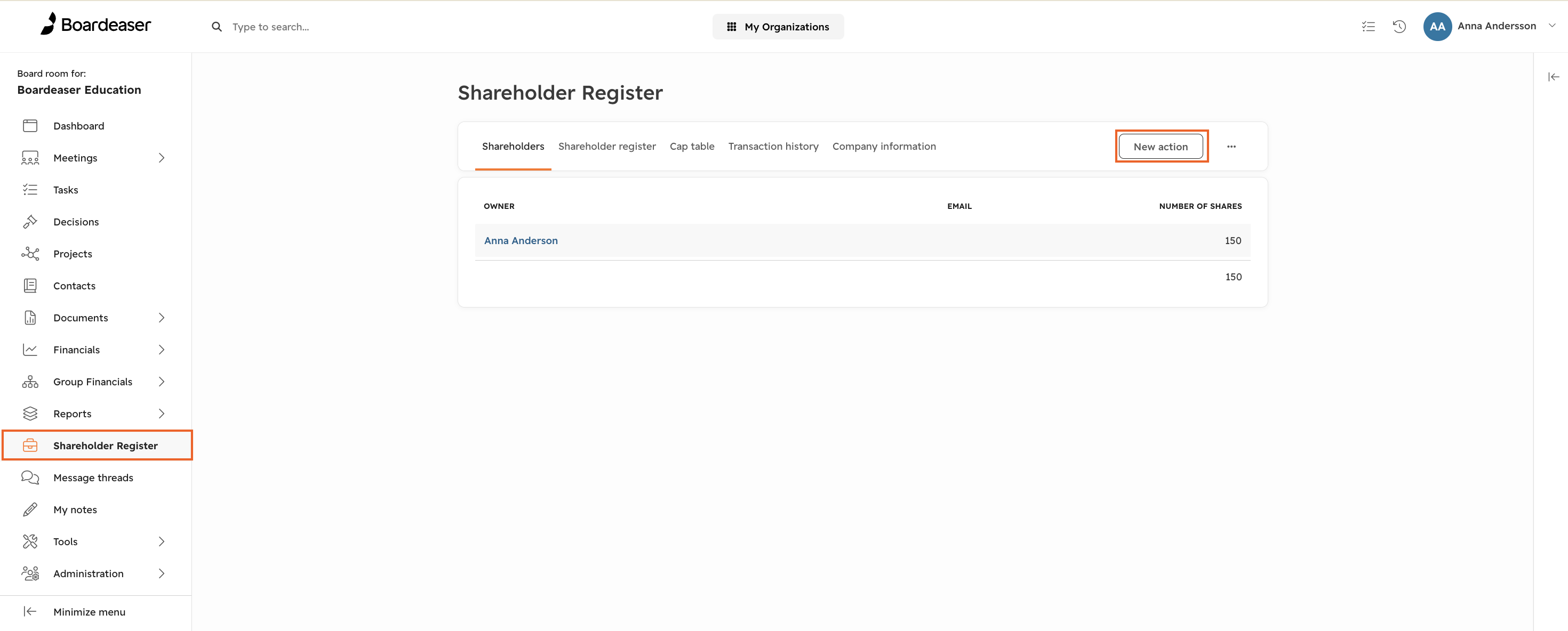Open the history clock icon
Image resolution: width=1568 pixels, height=631 pixels.
(x=1399, y=26)
